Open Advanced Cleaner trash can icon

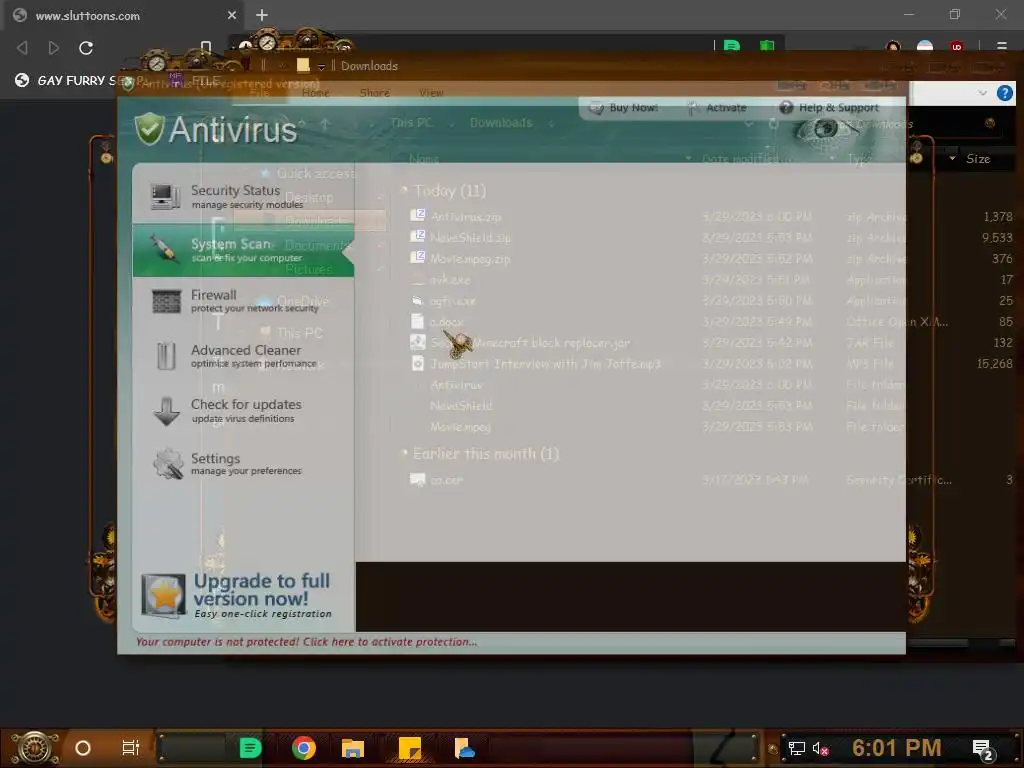[167, 356]
